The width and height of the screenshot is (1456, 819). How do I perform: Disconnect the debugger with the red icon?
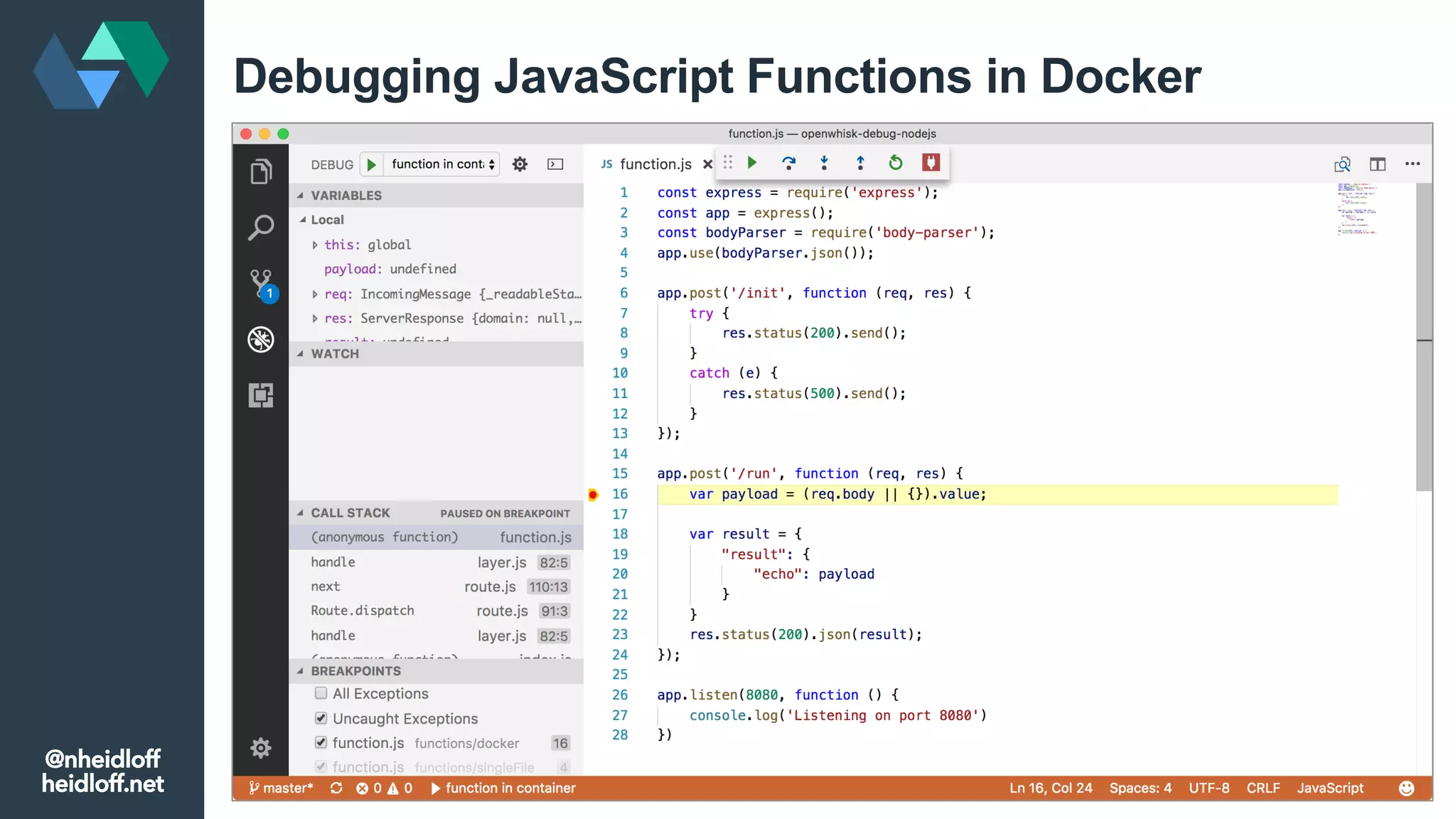tap(931, 163)
